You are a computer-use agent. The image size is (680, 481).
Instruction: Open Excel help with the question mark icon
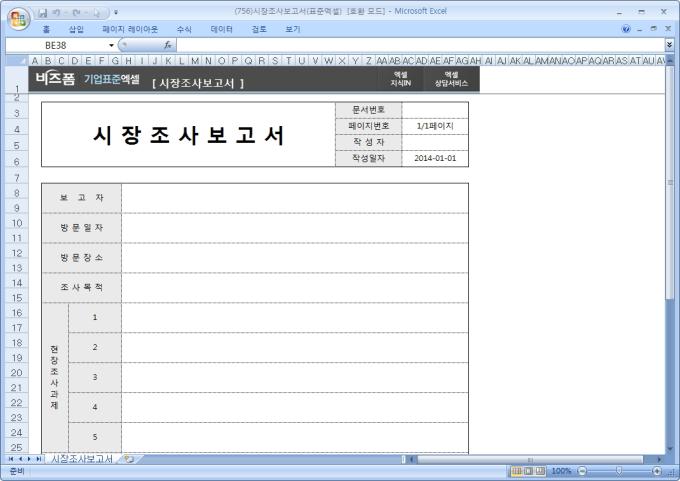[626, 29]
